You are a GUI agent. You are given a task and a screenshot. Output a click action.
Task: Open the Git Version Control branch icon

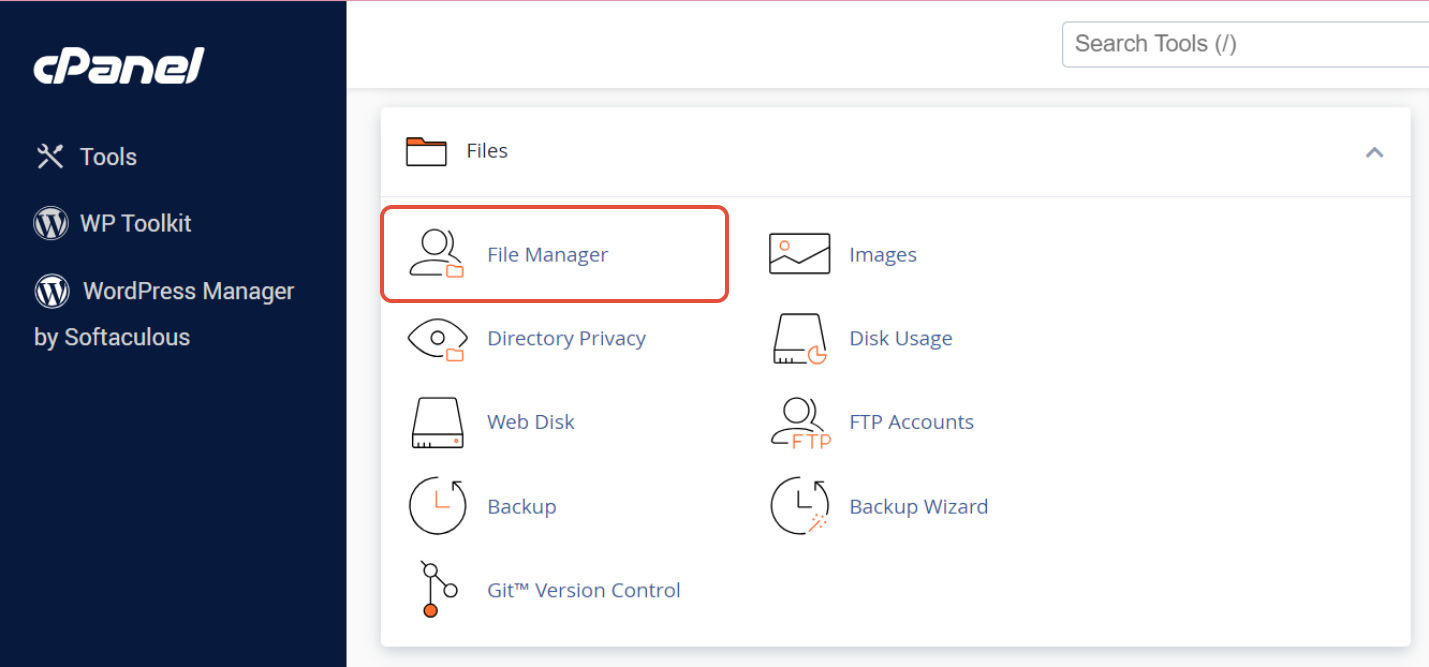438,590
